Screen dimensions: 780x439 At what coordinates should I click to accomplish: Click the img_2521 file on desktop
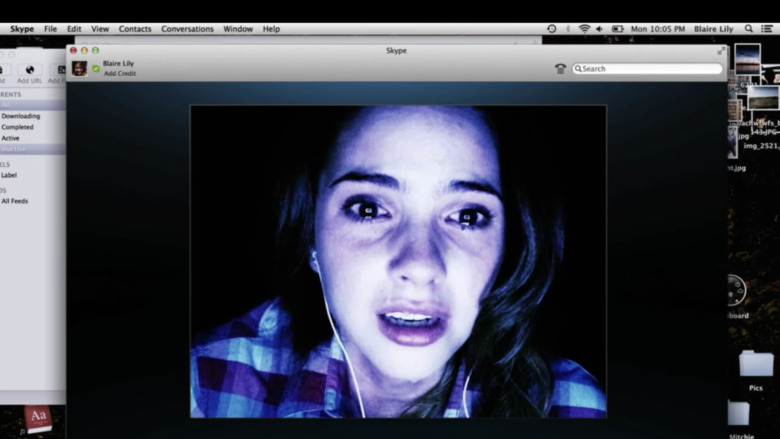pos(761,146)
